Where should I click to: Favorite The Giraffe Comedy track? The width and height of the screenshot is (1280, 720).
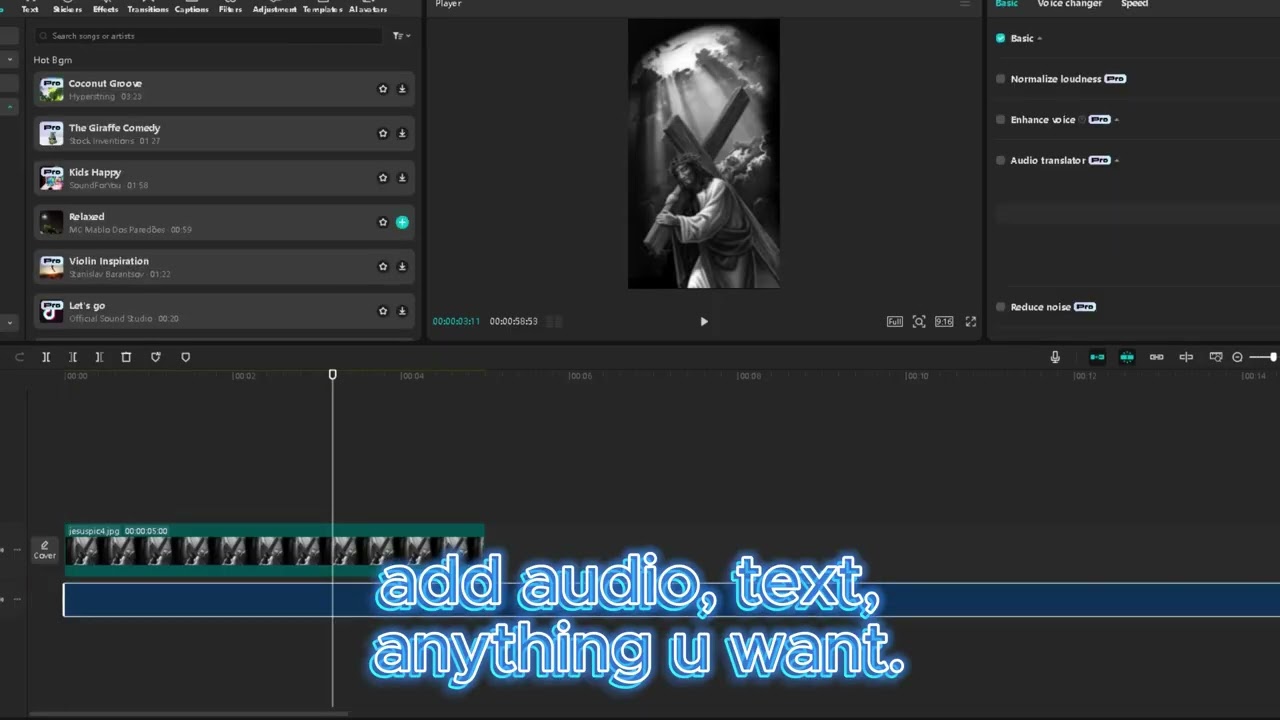point(382,133)
